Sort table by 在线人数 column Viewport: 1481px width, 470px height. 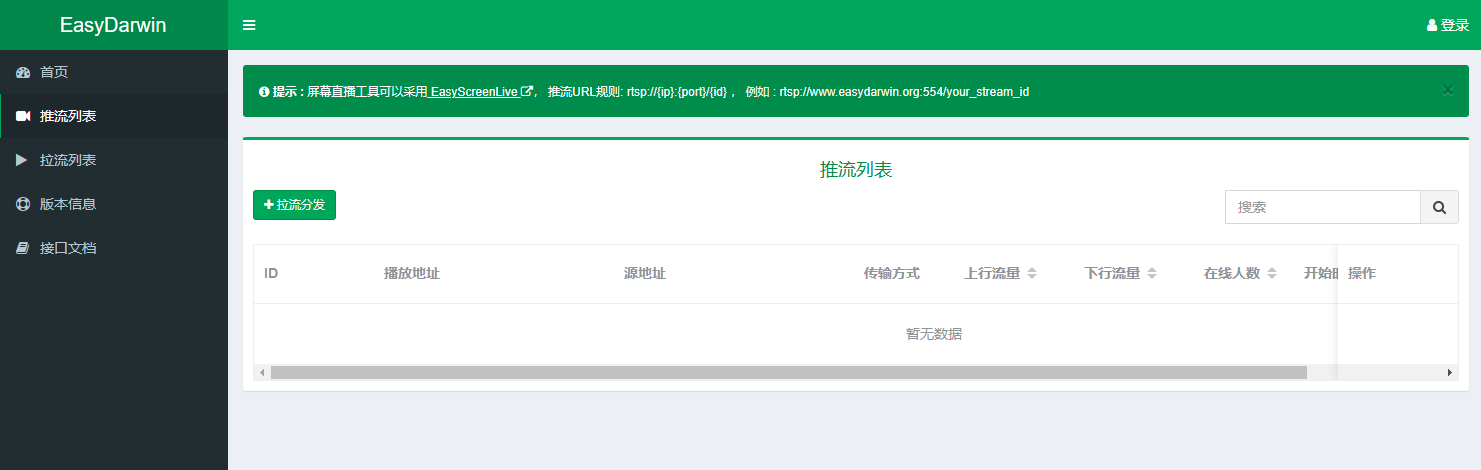coord(1272,273)
